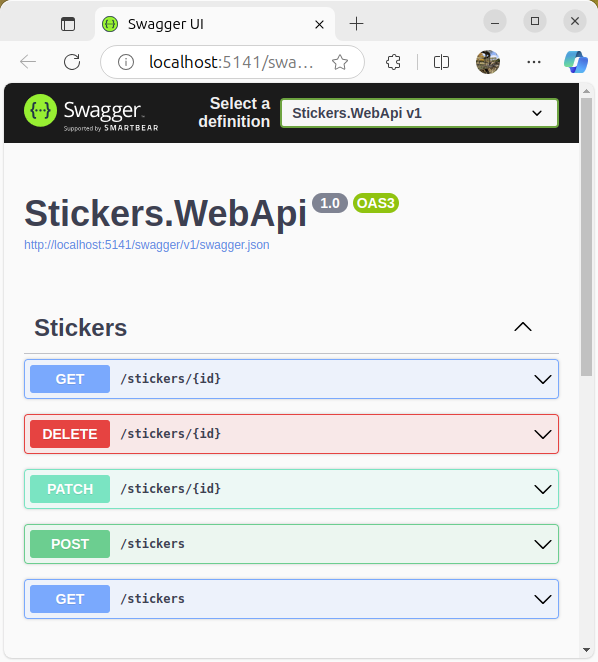Viewport: 598px width, 662px height.
Task: Expand the GET /stickers/{id} operation
Action: click(291, 379)
